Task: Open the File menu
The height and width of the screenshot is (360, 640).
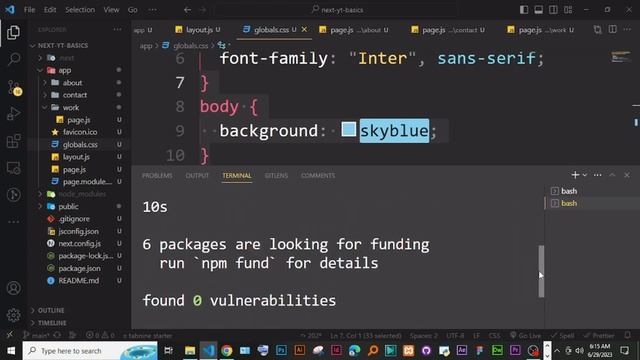Action: click(x=29, y=10)
